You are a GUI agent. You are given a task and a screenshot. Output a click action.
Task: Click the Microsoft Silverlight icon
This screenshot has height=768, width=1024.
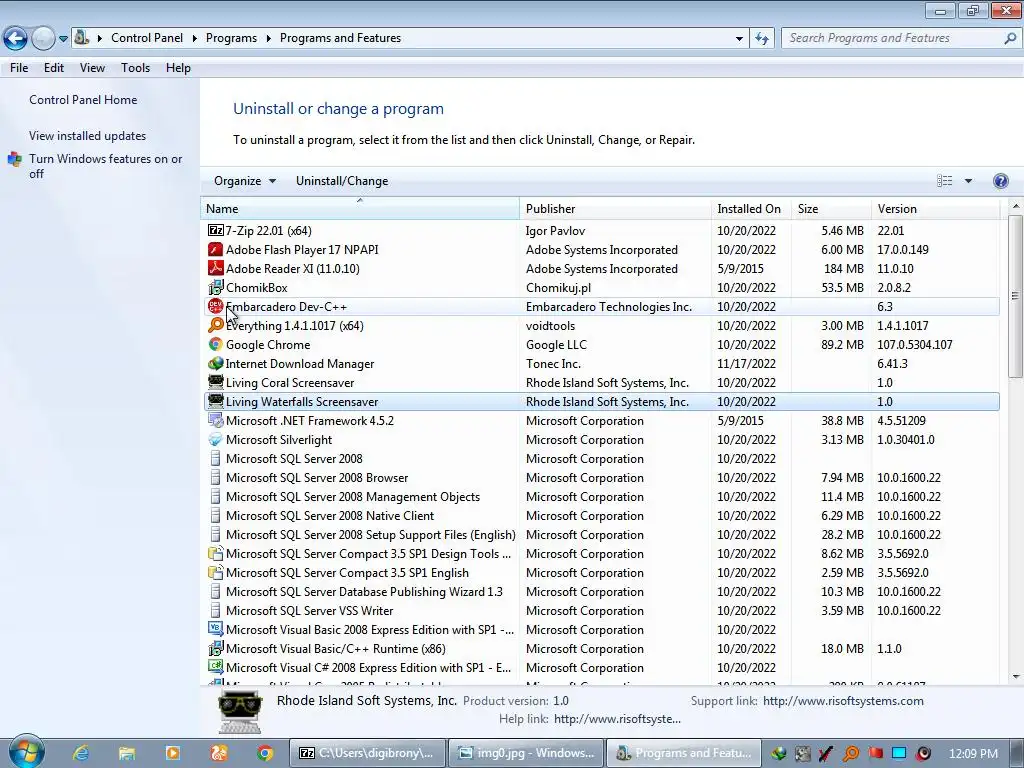215,440
